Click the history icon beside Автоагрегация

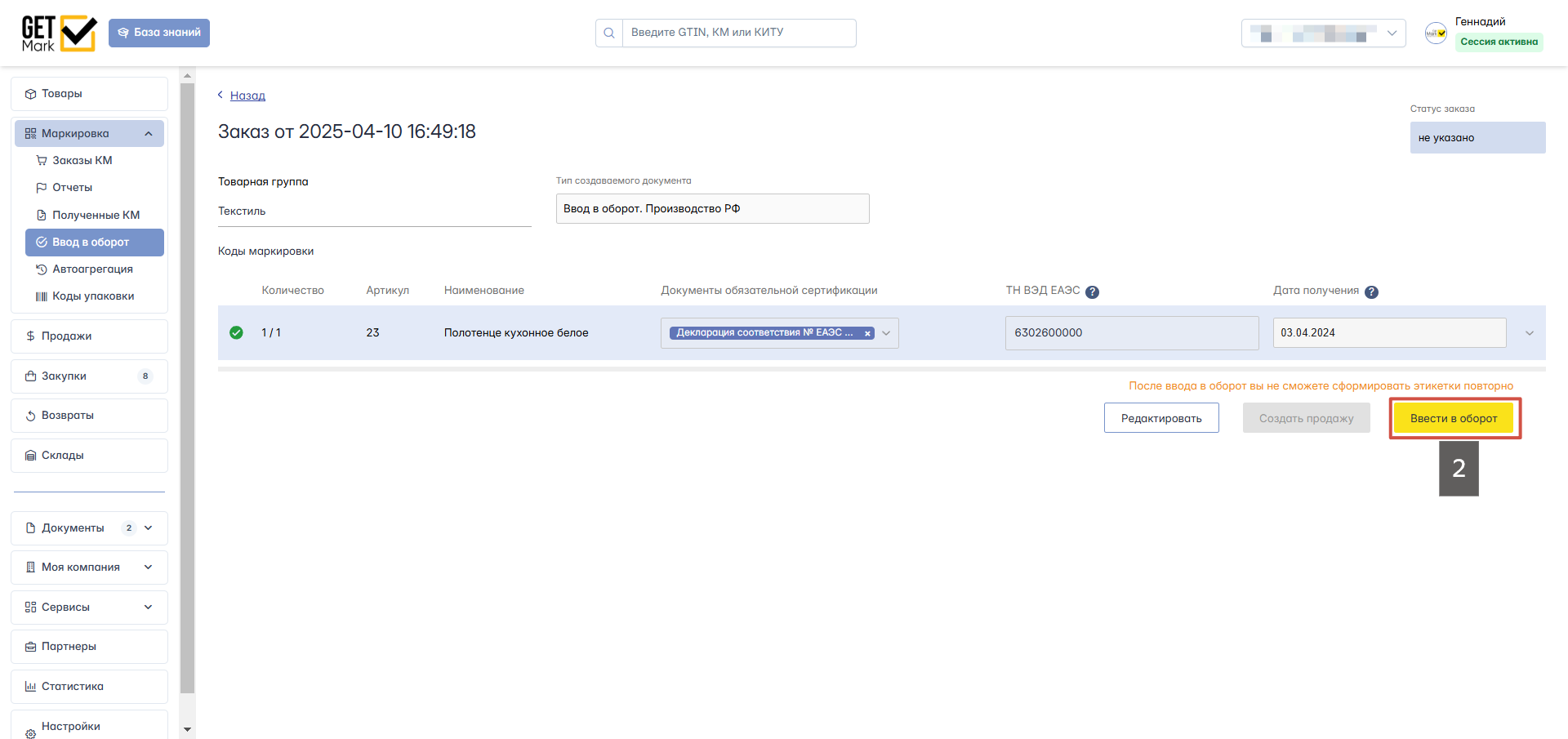42,269
